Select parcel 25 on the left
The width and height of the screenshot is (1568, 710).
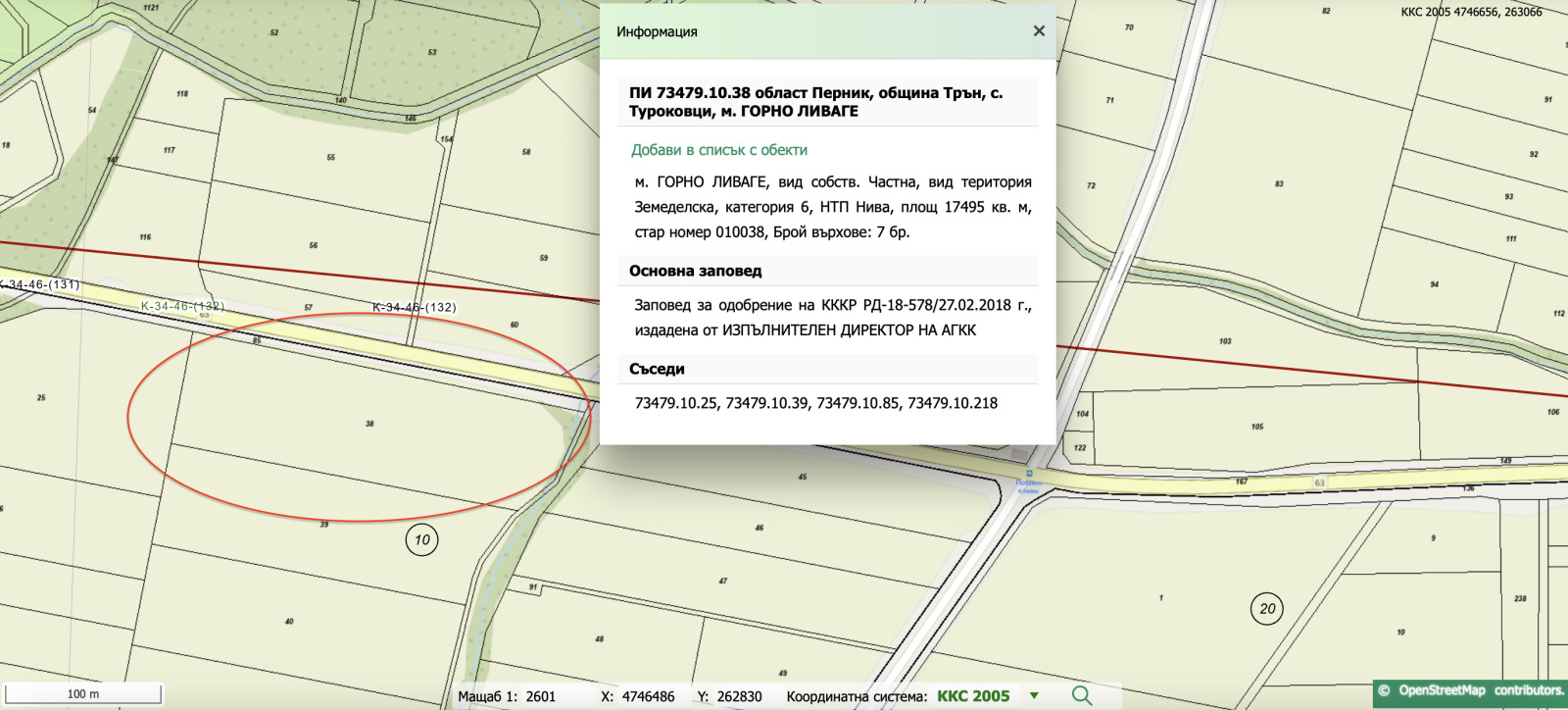click(x=41, y=398)
